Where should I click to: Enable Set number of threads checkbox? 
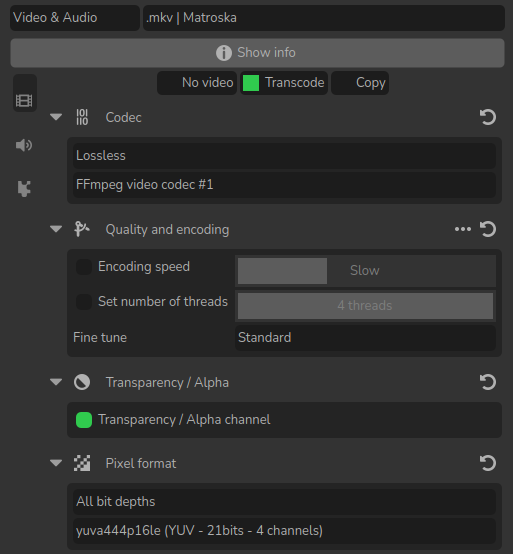pos(84,302)
